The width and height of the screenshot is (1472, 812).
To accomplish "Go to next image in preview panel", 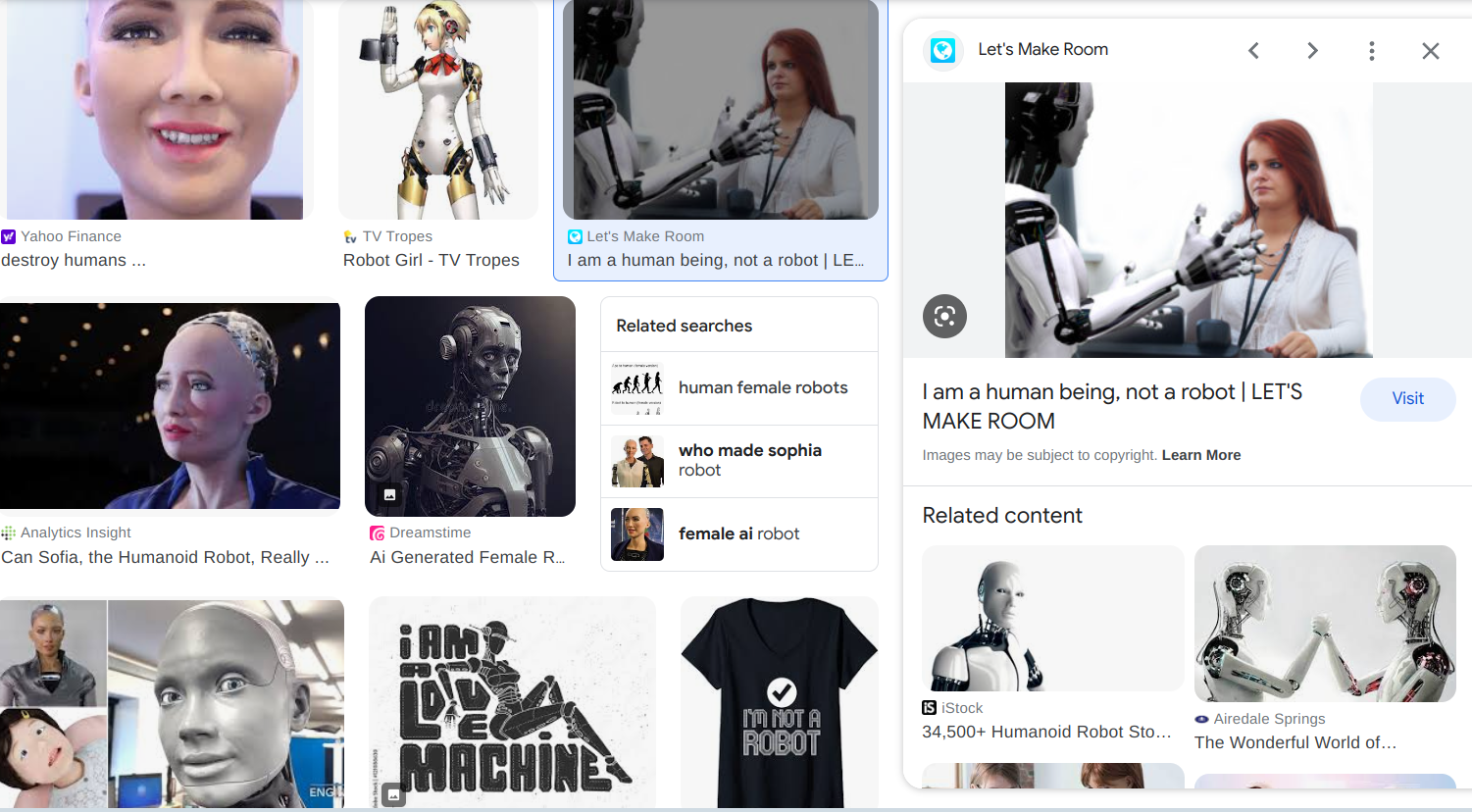I will click(1312, 50).
